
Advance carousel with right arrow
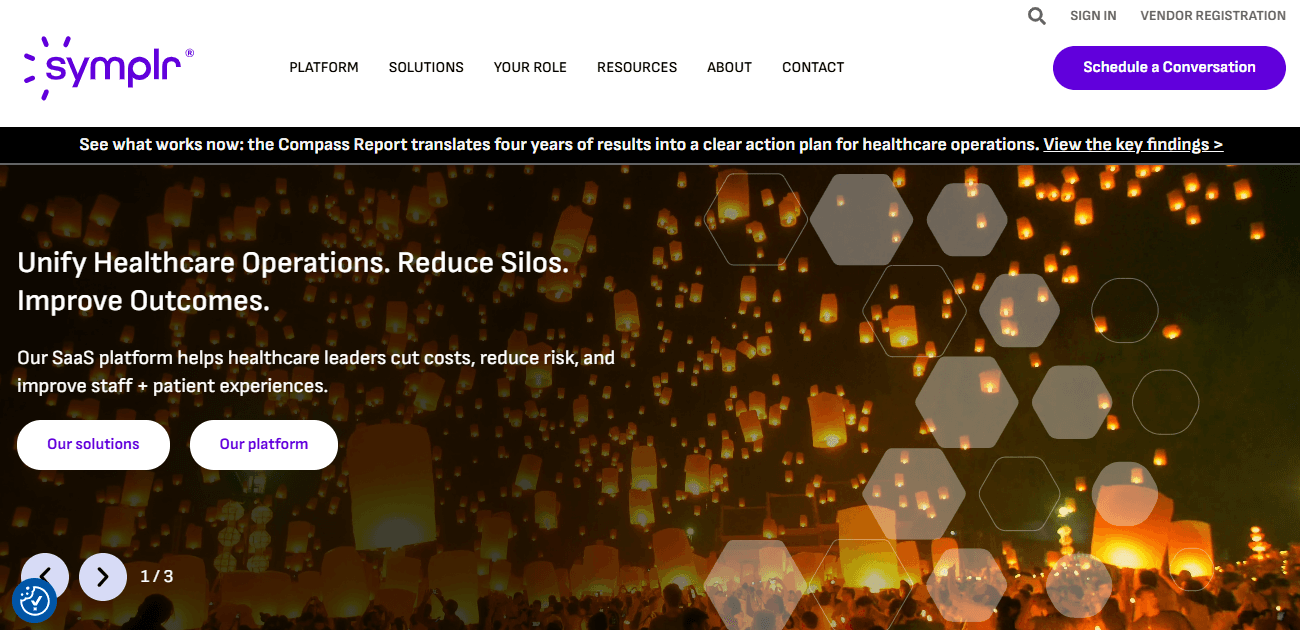click(102, 576)
